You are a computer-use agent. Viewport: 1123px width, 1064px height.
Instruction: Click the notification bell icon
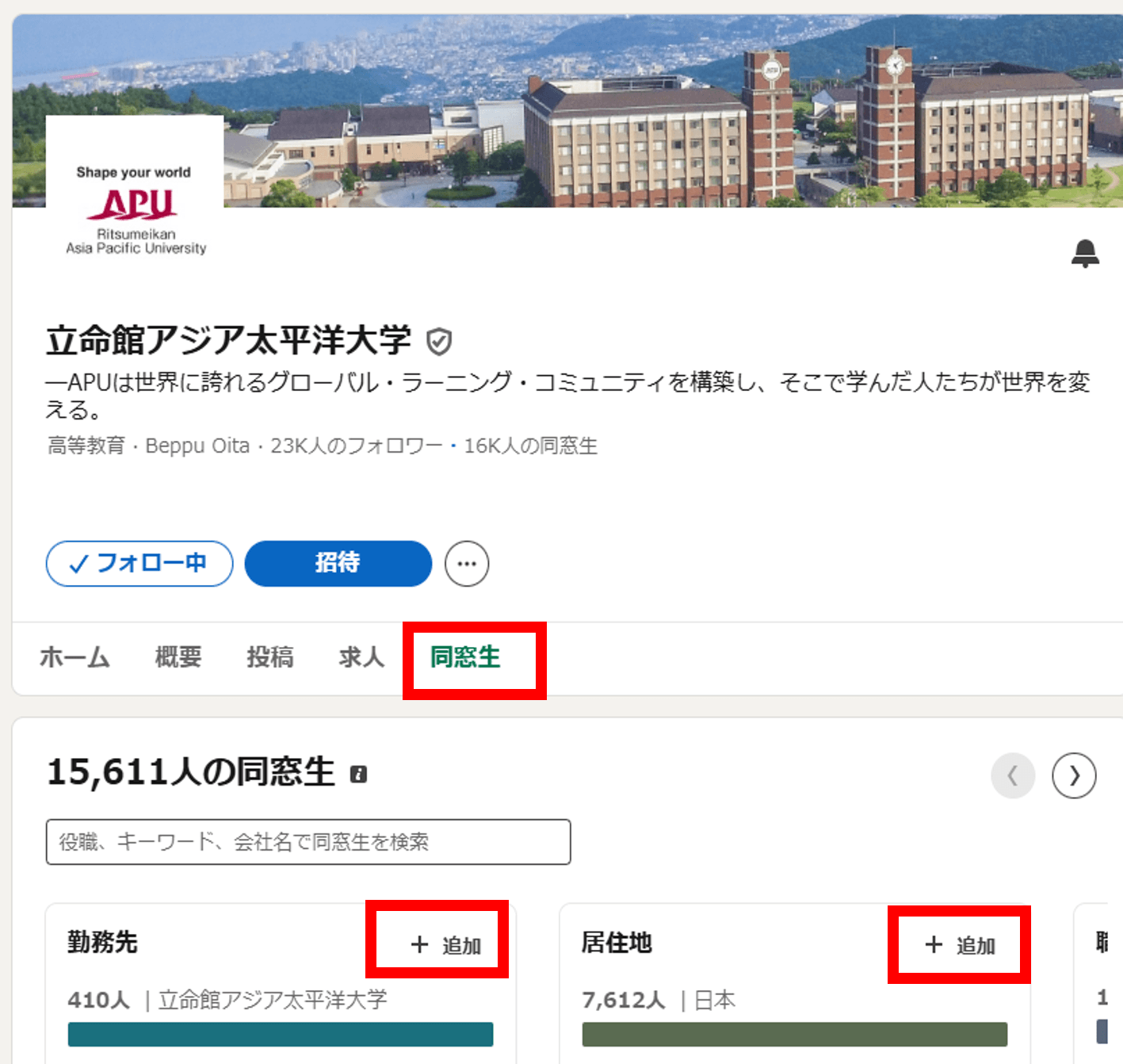(1085, 254)
